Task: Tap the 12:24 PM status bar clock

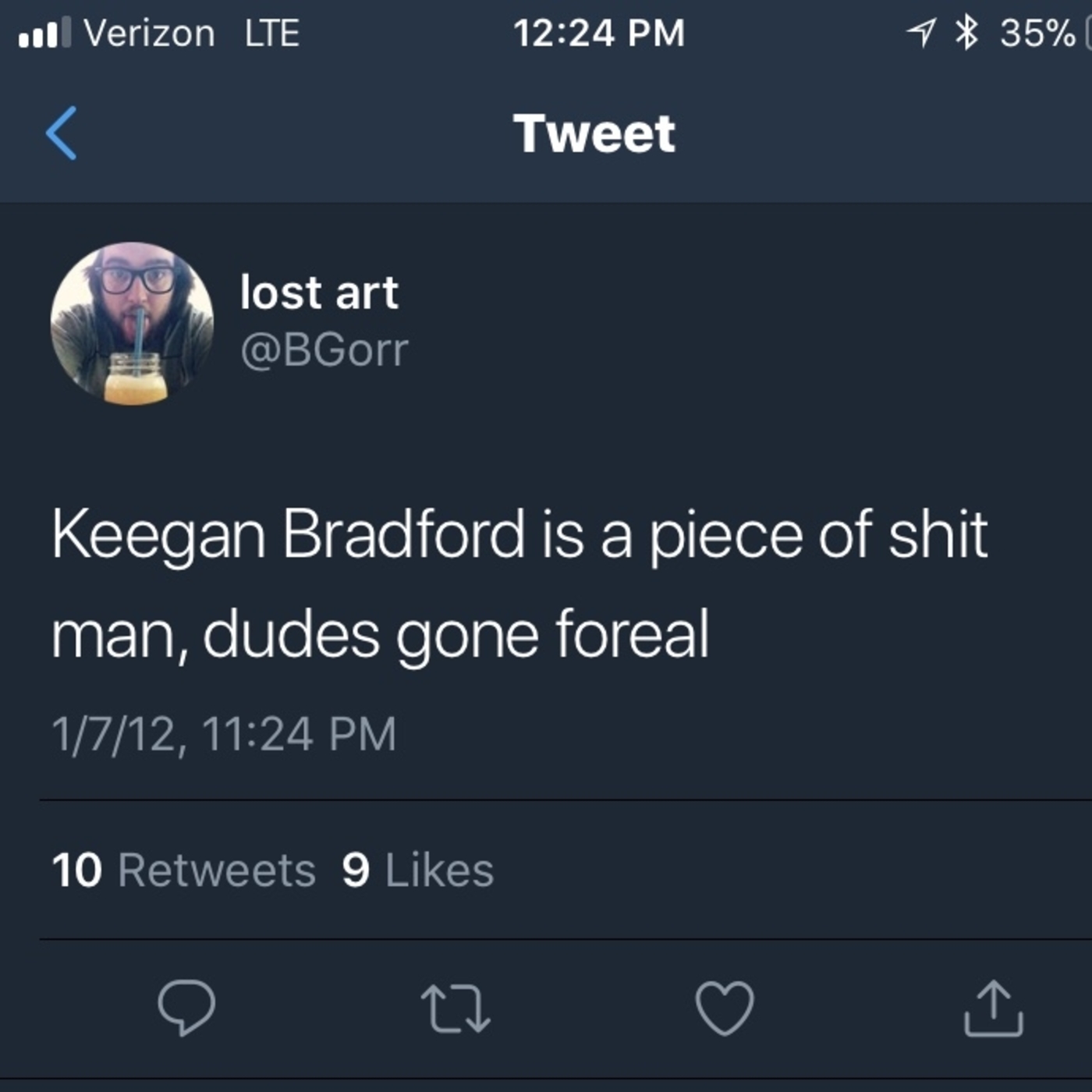Action: 598,33
